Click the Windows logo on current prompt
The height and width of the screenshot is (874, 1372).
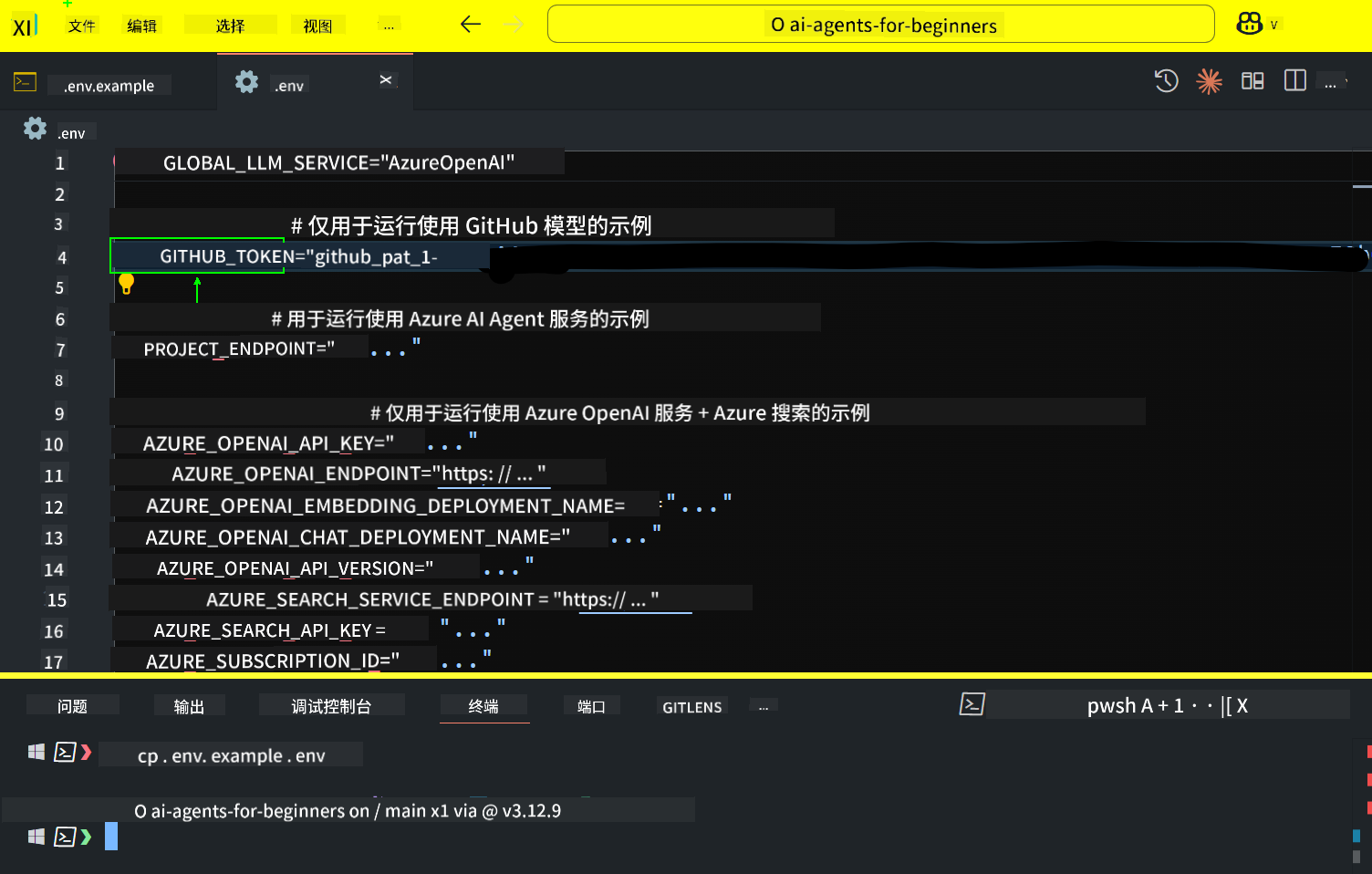coord(36,837)
